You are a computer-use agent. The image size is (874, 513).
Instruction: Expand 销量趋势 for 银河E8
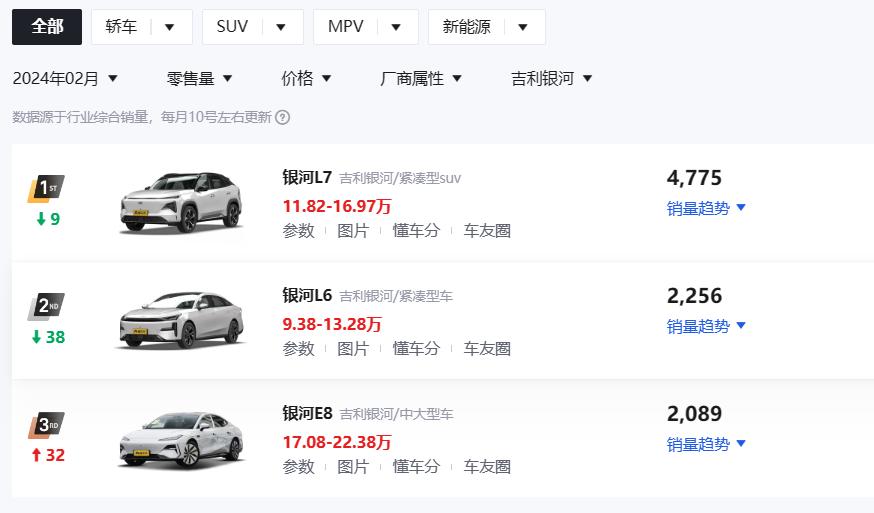pyautogui.click(x=706, y=444)
